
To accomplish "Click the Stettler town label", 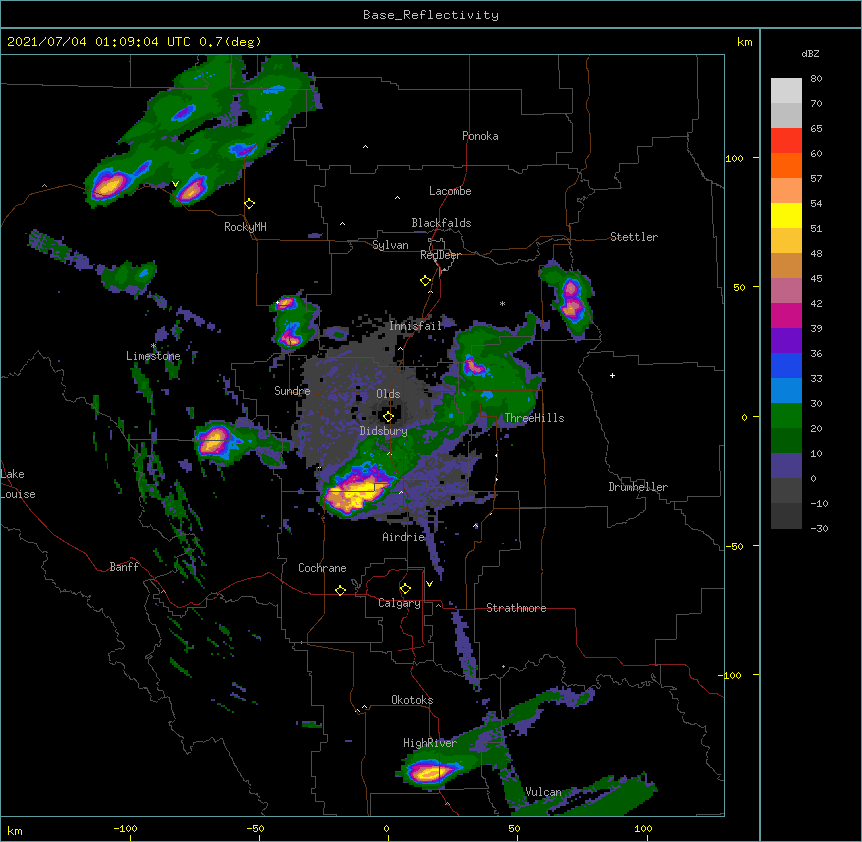I will [x=633, y=237].
